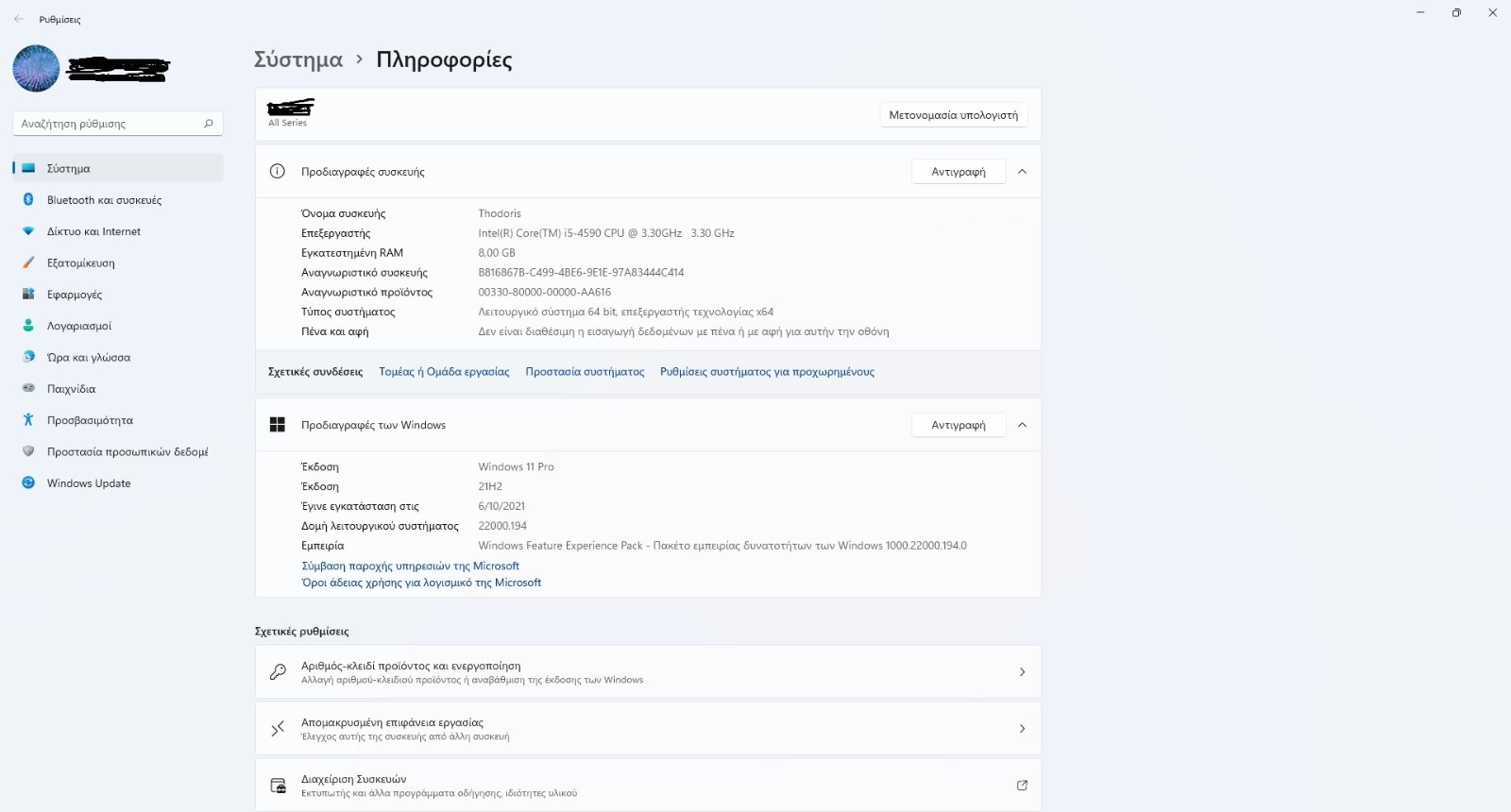Click the Ώρα και γλώσσα globe icon
Viewport: 1511px width, 812px height.
(28, 357)
